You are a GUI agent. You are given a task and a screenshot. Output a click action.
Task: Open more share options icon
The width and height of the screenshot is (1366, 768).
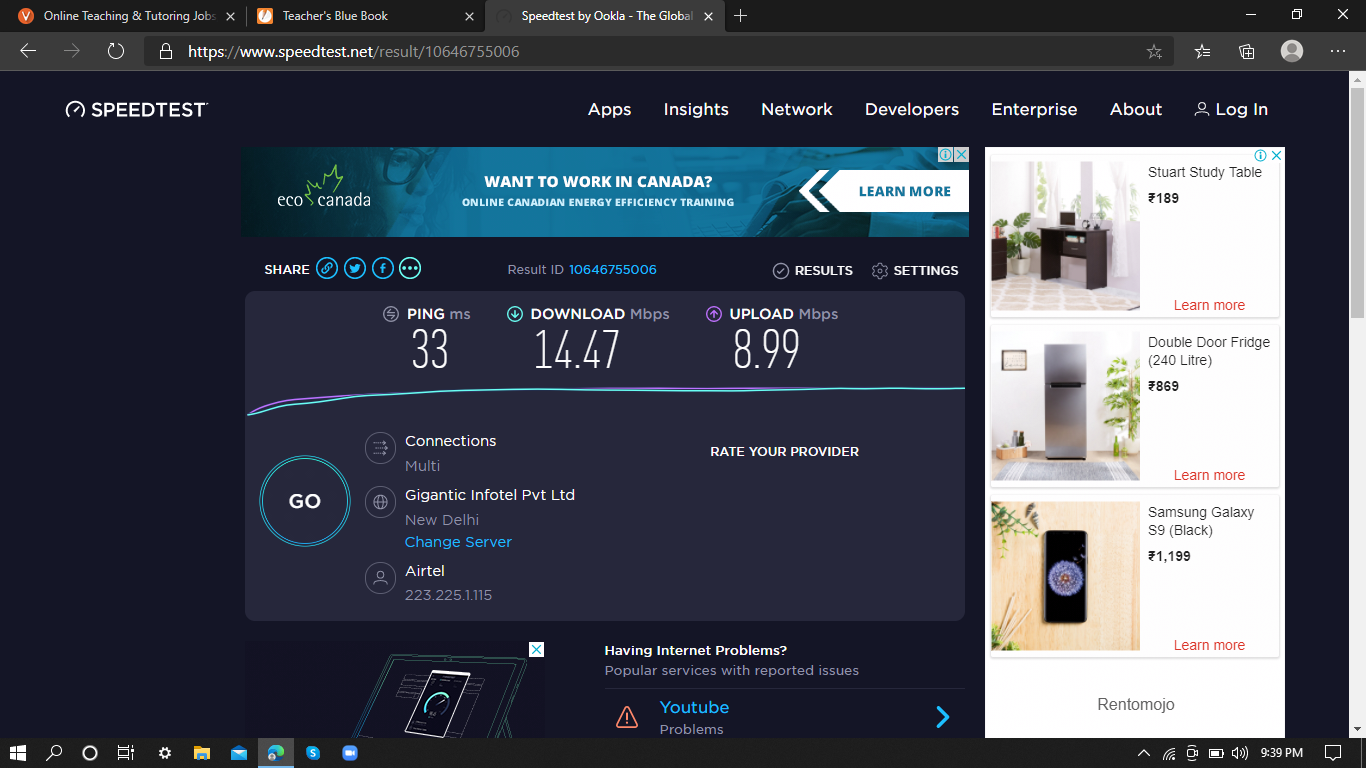click(x=410, y=268)
